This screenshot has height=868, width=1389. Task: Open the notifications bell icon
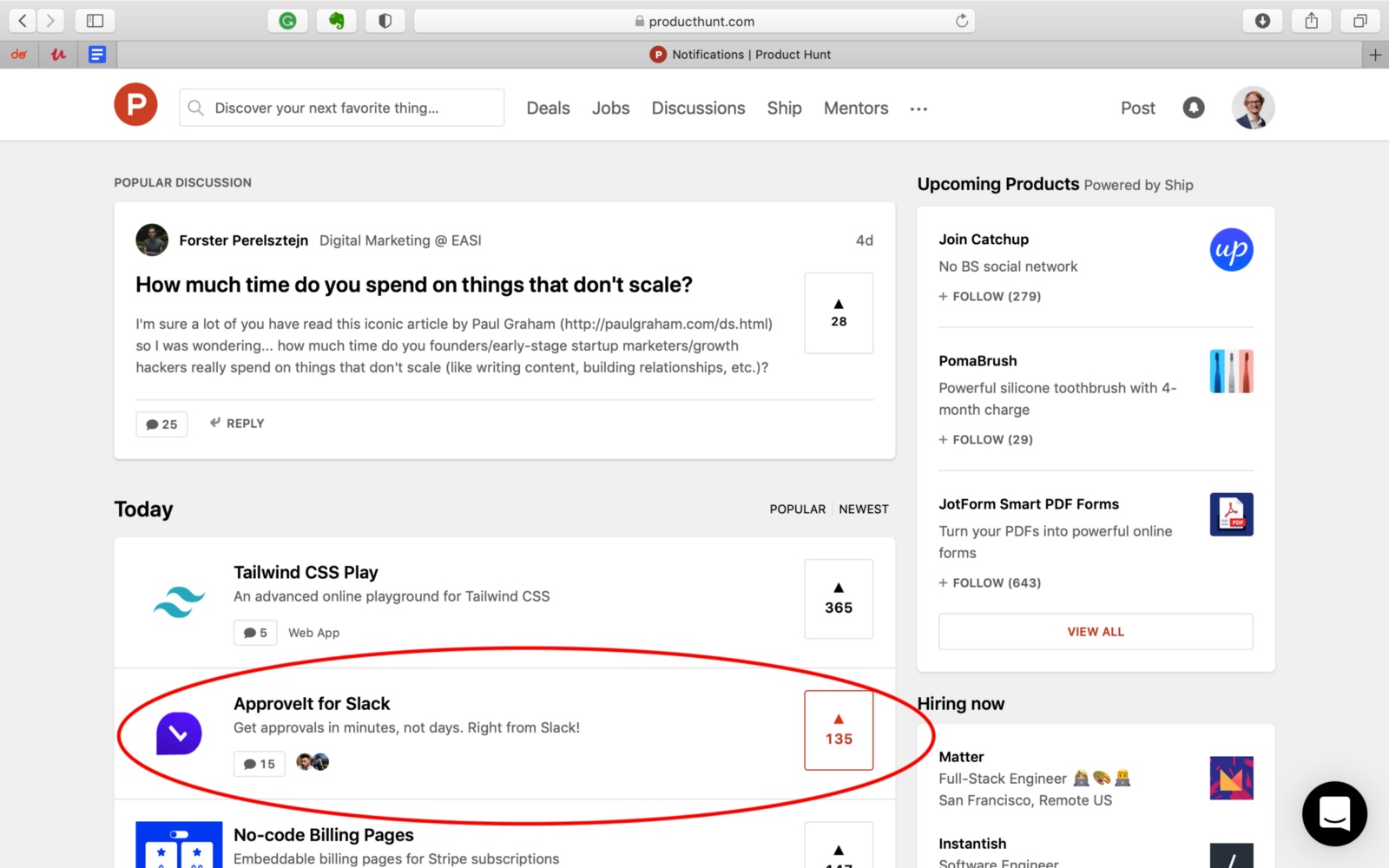coord(1194,108)
